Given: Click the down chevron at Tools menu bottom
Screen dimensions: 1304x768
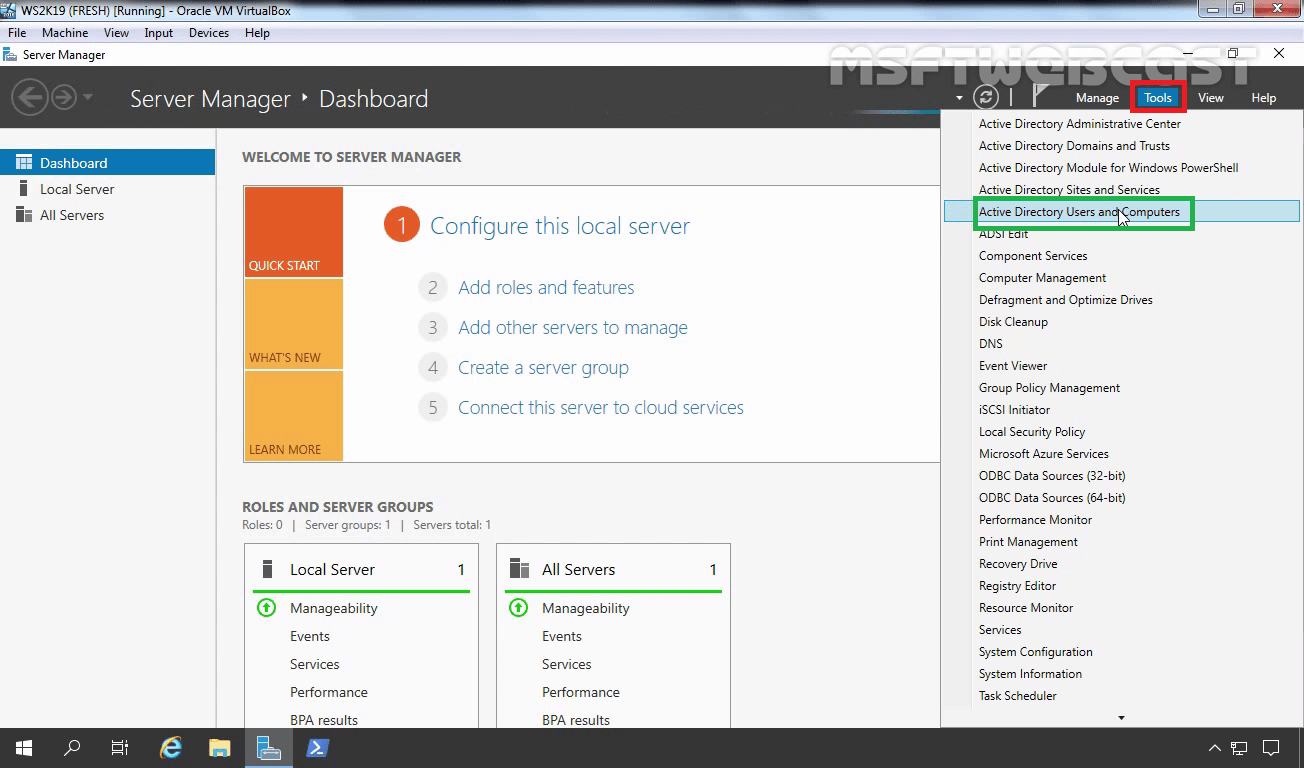Looking at the screenshot, I should [1121, 717].
